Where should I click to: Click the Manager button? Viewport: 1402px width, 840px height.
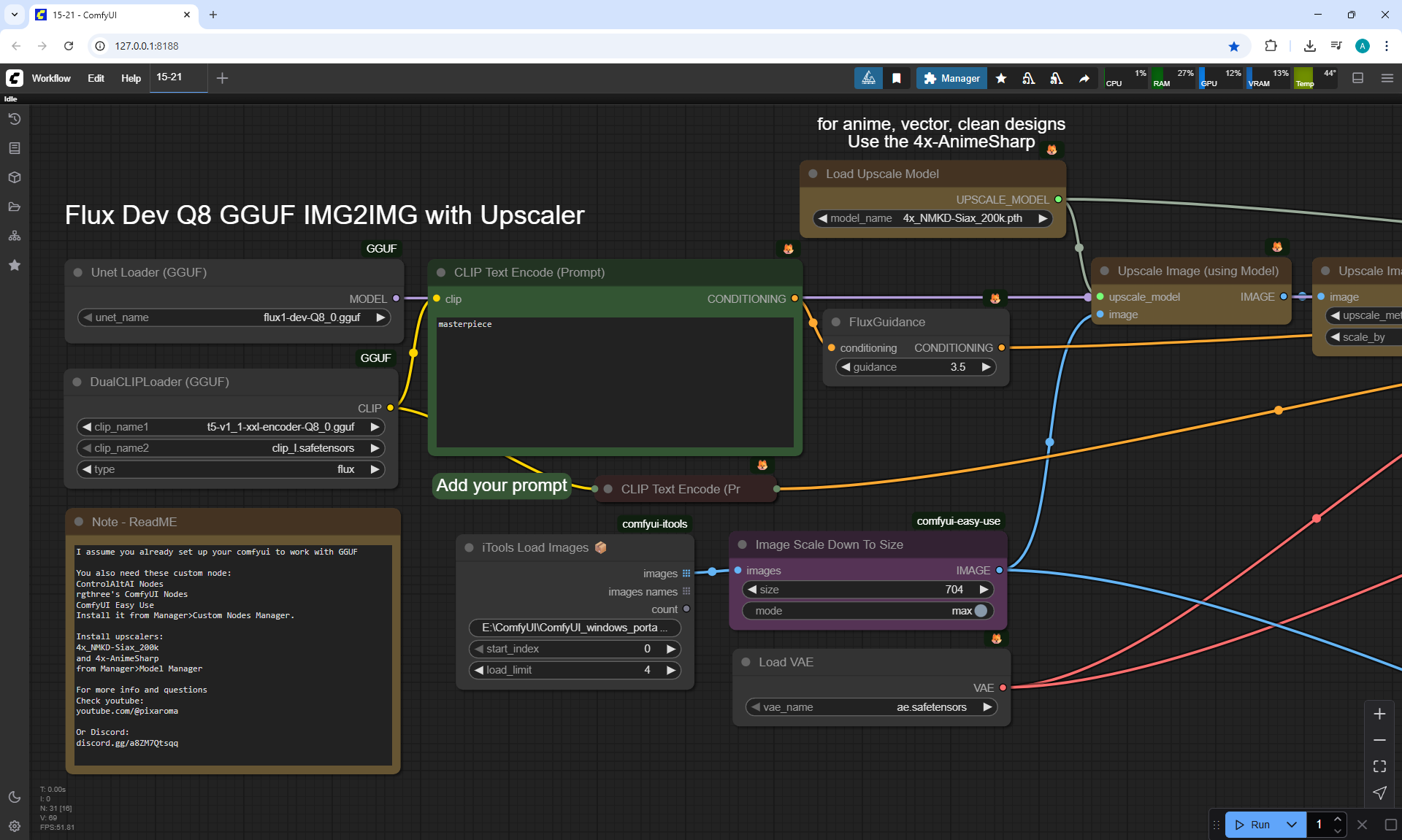coord(951,78)
